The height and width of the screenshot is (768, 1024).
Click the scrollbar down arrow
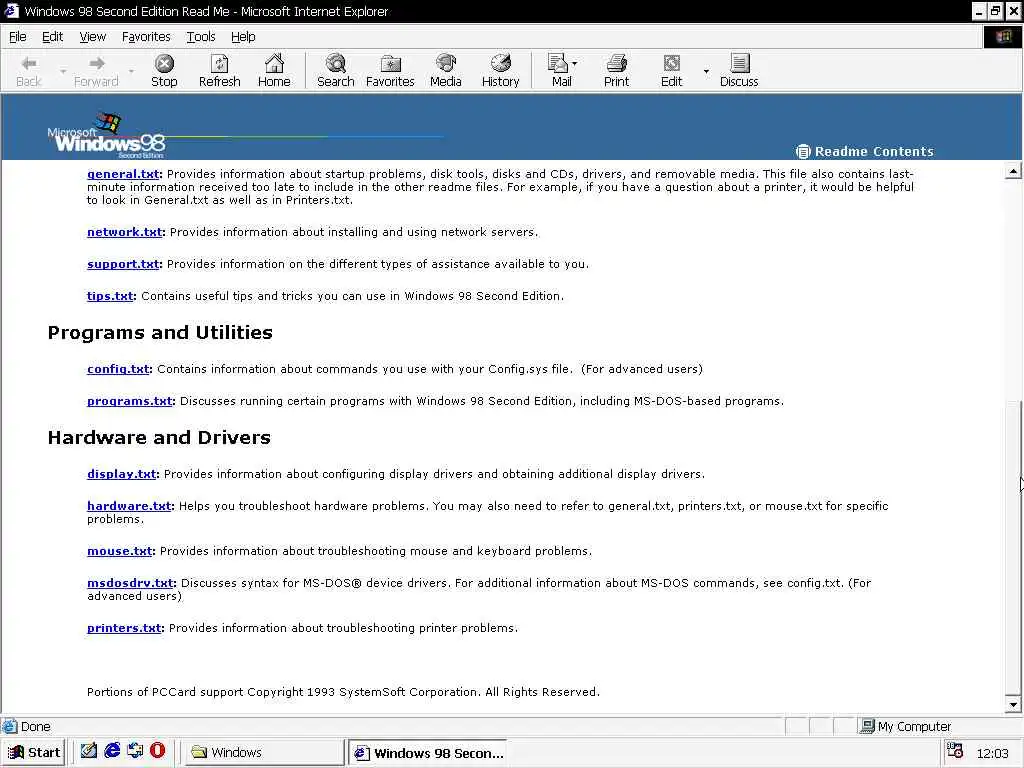click(1012, 705)
